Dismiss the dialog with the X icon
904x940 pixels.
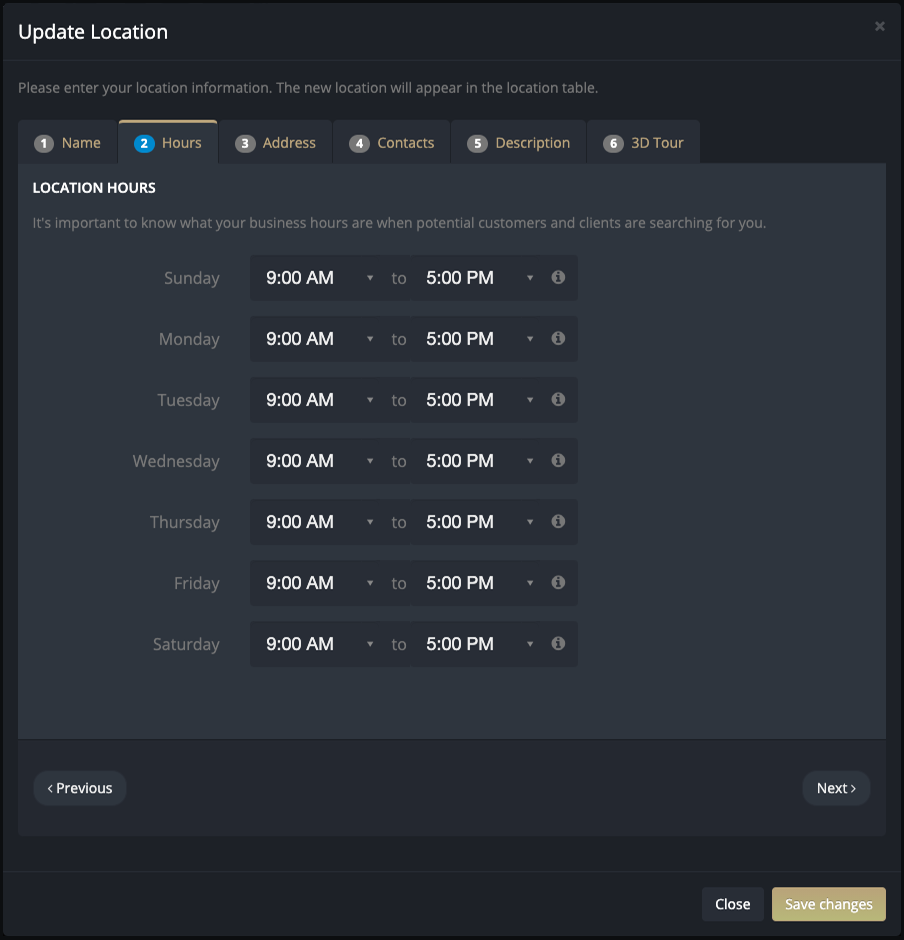[879, 26]
